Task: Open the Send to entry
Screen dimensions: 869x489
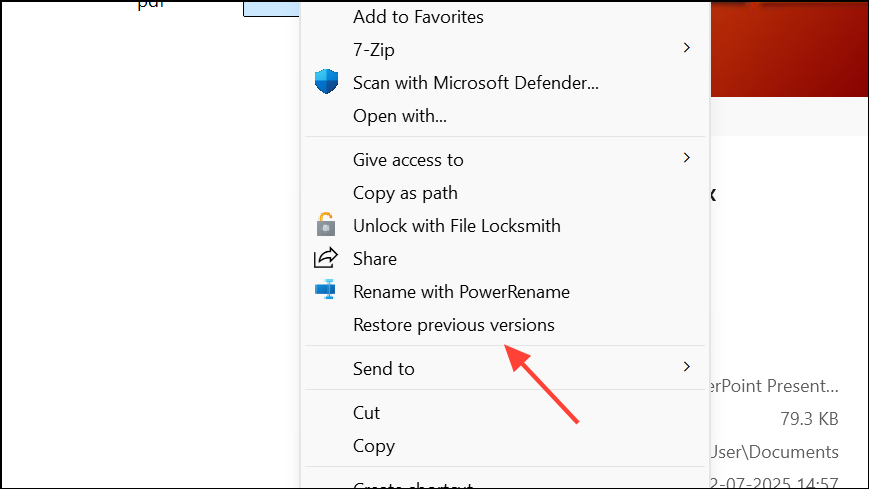Action: coord(383,369)
